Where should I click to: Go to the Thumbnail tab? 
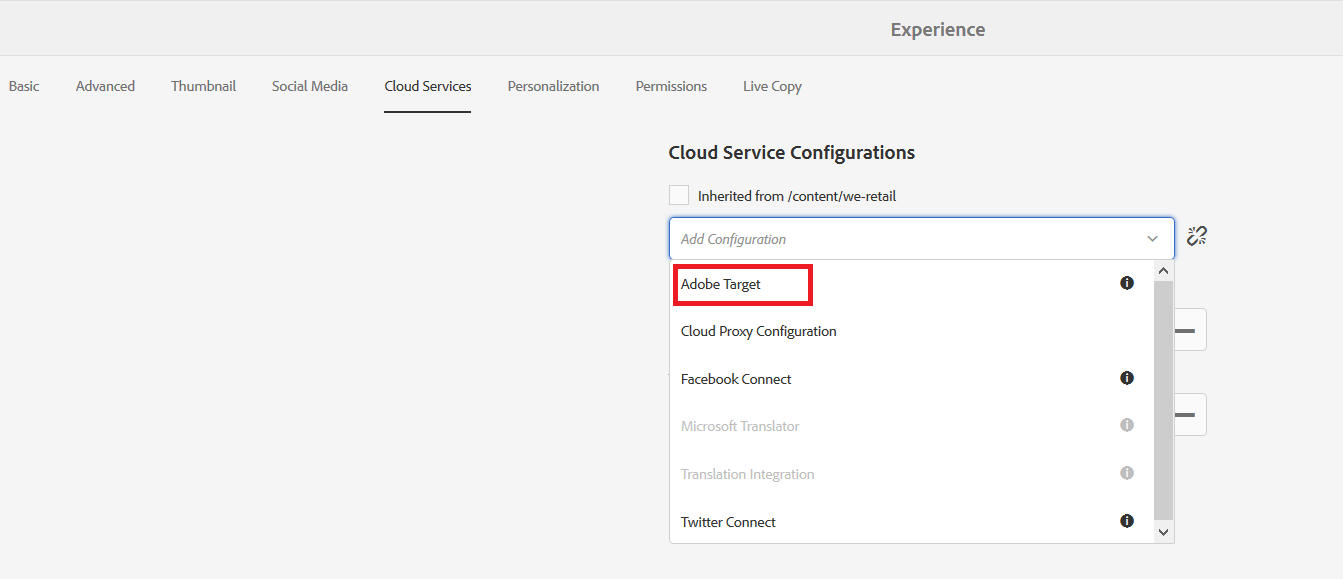point(203,86)
